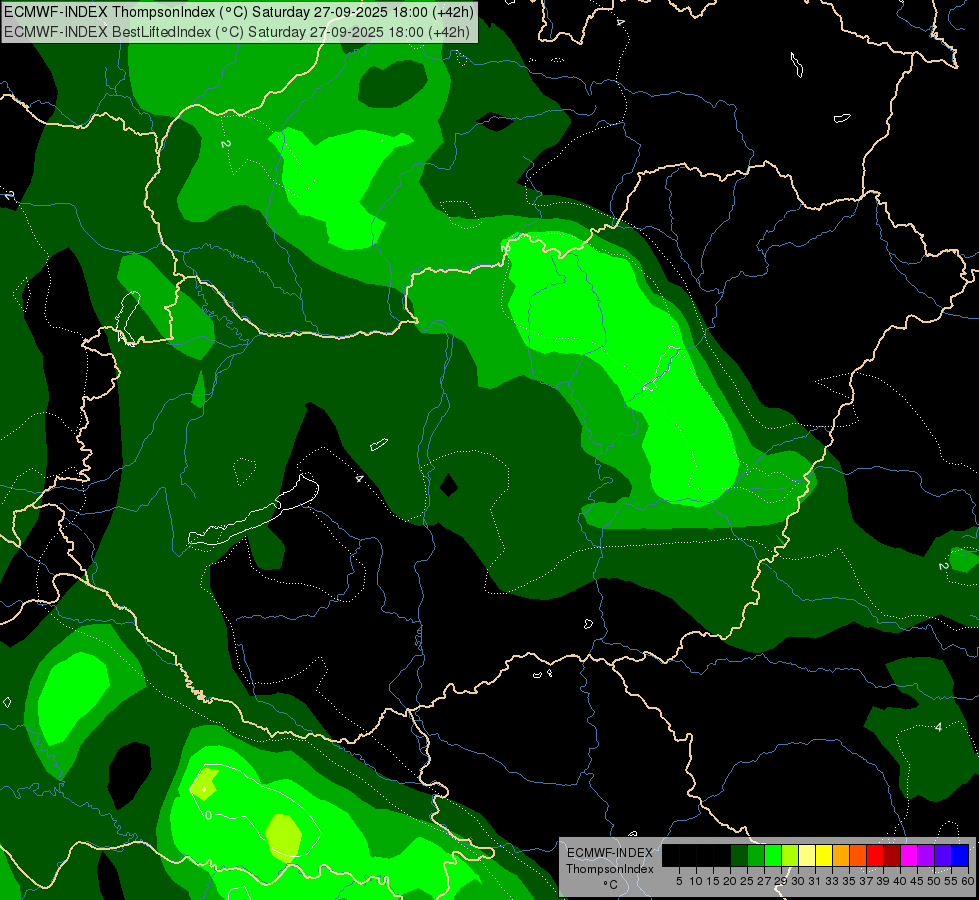Viewport: 979px width, 900px height.
Task: Click the legend scale value 60
Action: [968, 881]
